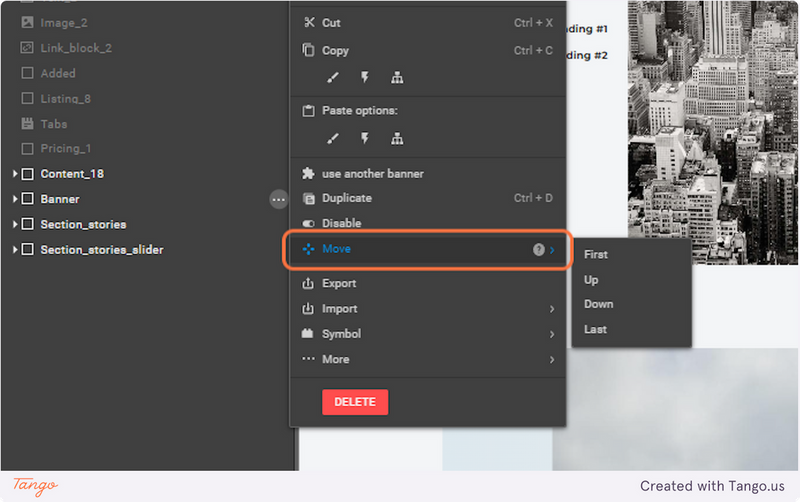Expand the Section_stories_slider tree node
The width and height of the screenshot is (800, 502).
click(15, 249)
